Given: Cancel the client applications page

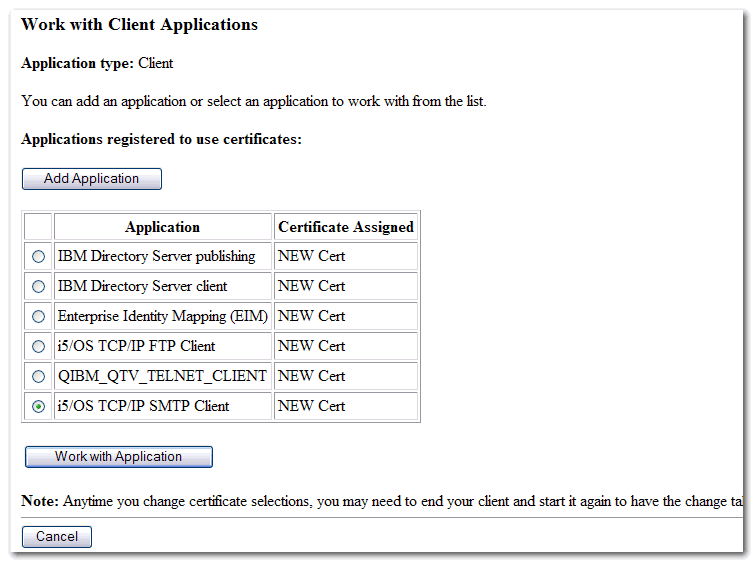Looking at the screenshot, I should [x=57, y=537].
